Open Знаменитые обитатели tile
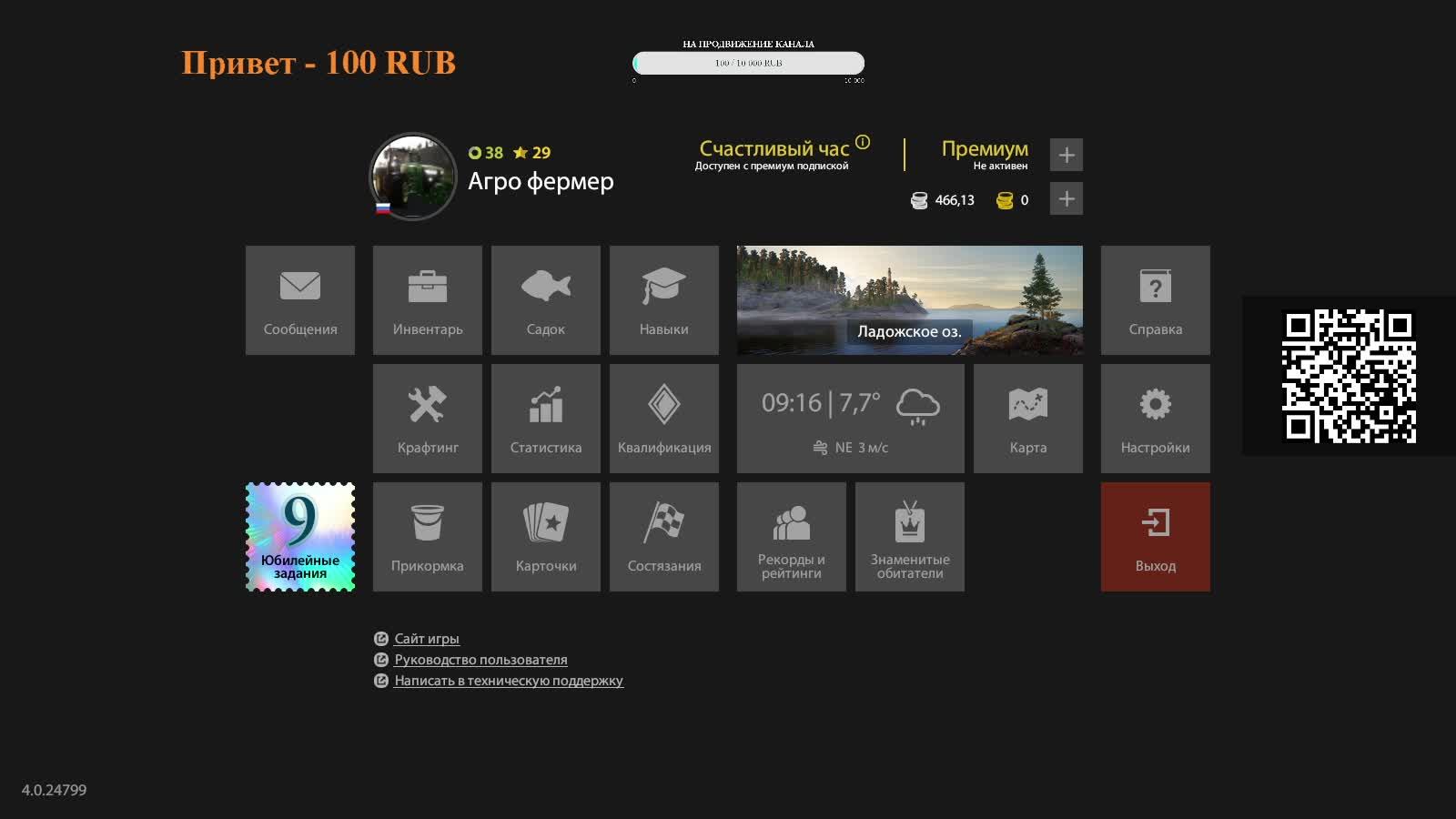Screen dimensions: 1456x819 pos(910,537)
